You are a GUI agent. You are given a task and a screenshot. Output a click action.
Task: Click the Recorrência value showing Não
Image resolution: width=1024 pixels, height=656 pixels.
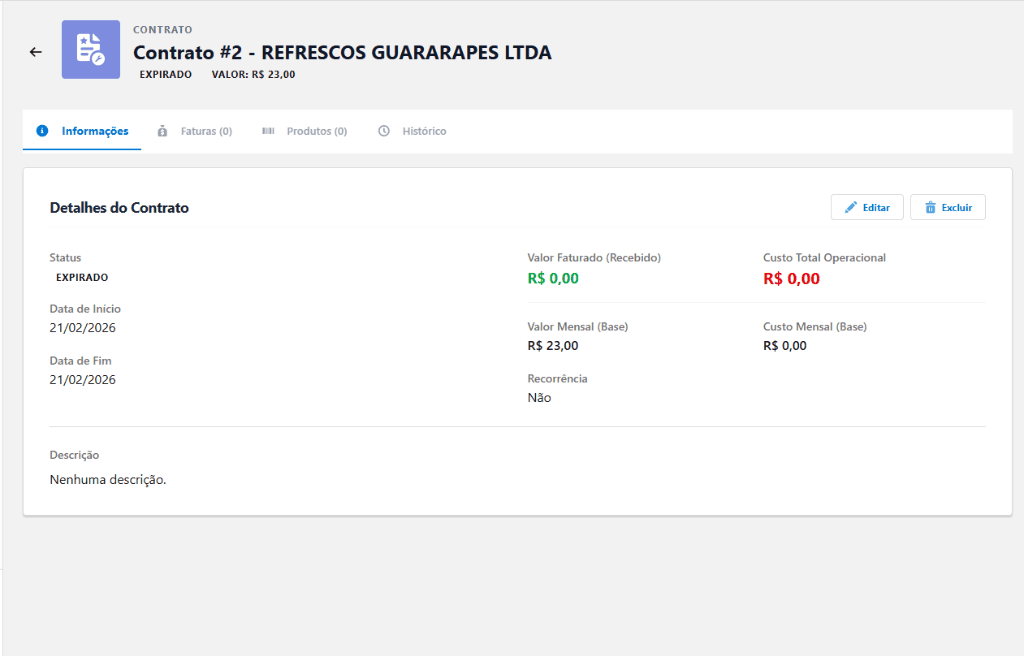click(538, 397)
